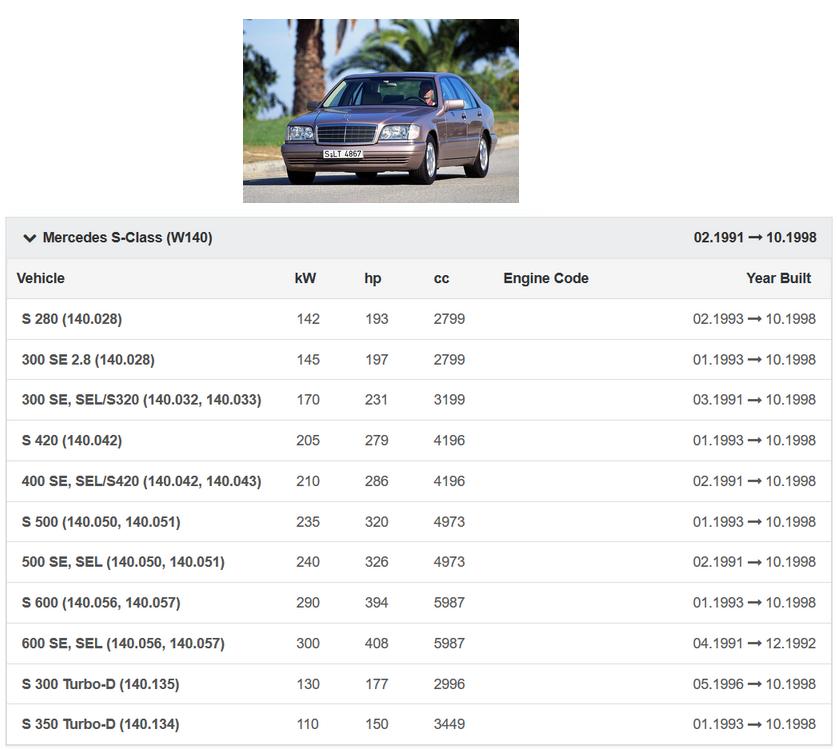Viewport: 837px width, 750px height.
Task: Select the Mercedes S-Class (W140) header title
Action: point(127,238)
